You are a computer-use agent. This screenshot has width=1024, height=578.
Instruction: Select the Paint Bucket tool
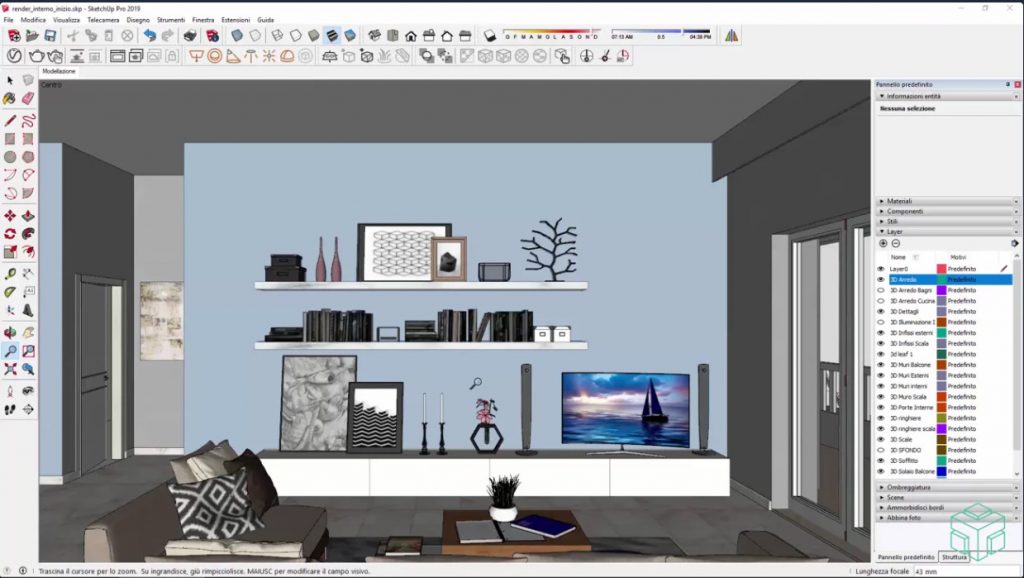coord(10,98)
